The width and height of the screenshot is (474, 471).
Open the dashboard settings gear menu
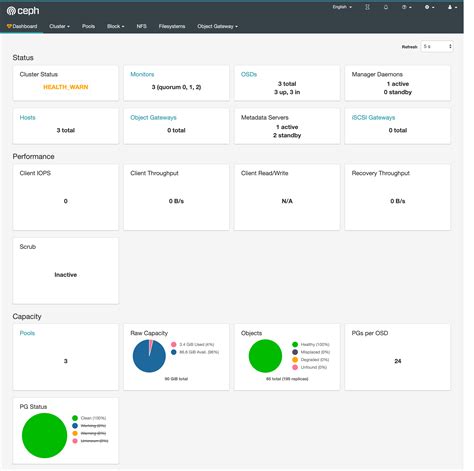[x=429, y=7]
